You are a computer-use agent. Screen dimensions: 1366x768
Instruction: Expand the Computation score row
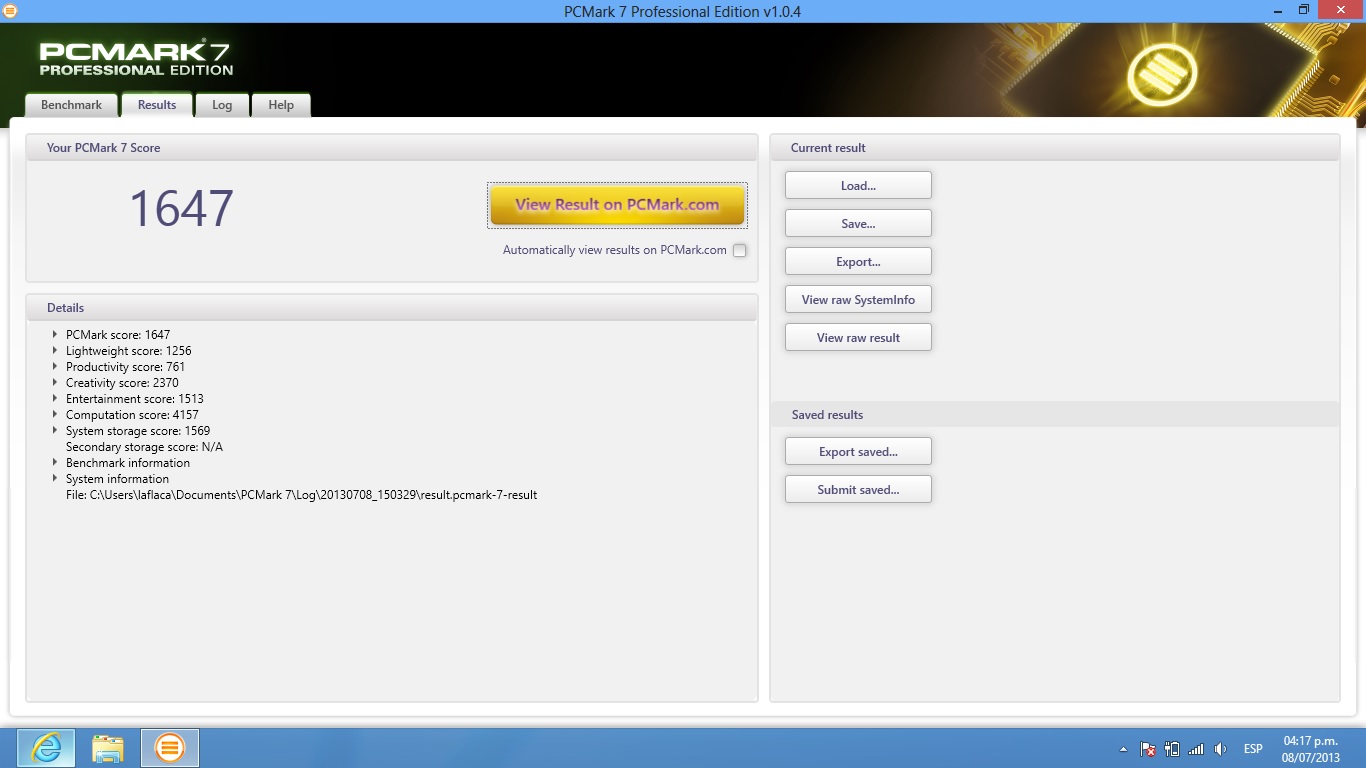(x=55, y=414)
